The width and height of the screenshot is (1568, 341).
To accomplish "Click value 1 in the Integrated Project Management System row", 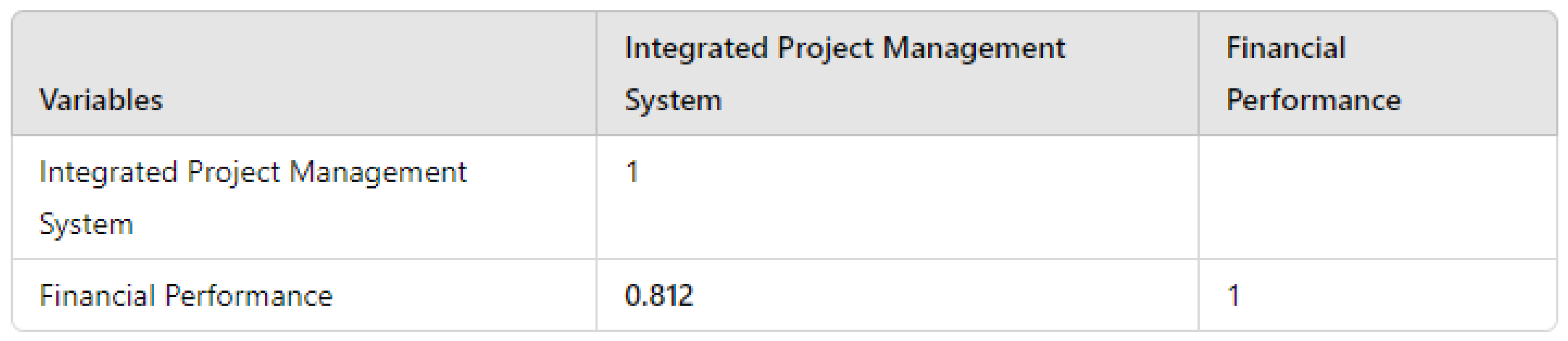I will tap(632, 172).
